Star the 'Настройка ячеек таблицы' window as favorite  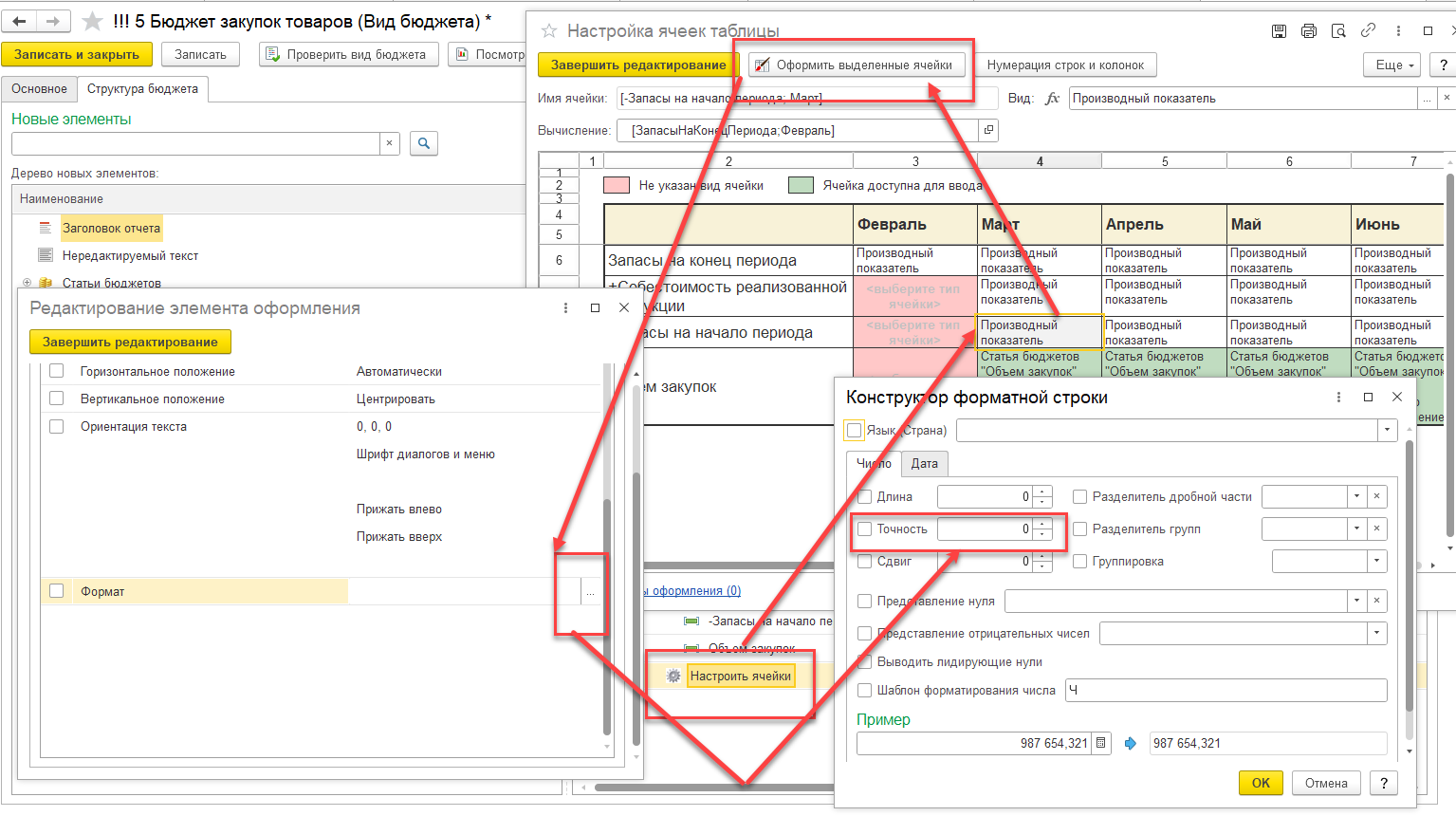pyautogui.click(x=548, y=31)
